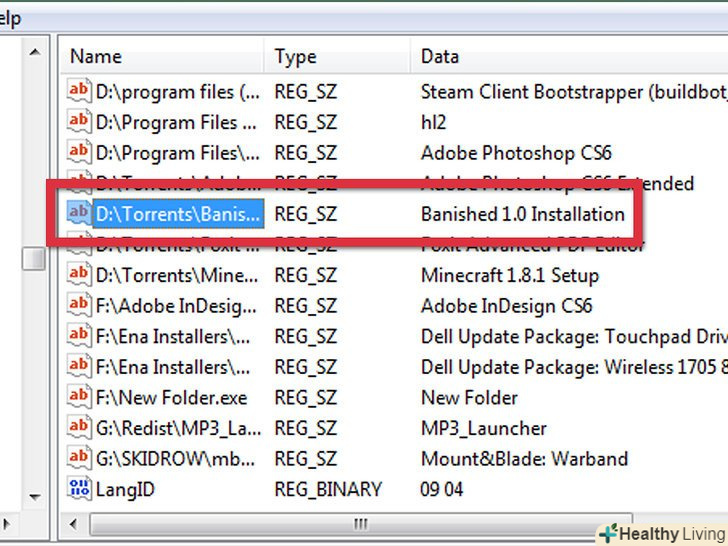Select the G:\Redist\MP3_La... entry name
Image resolution: width=728 pixels, height=546 pixels.
178,429
